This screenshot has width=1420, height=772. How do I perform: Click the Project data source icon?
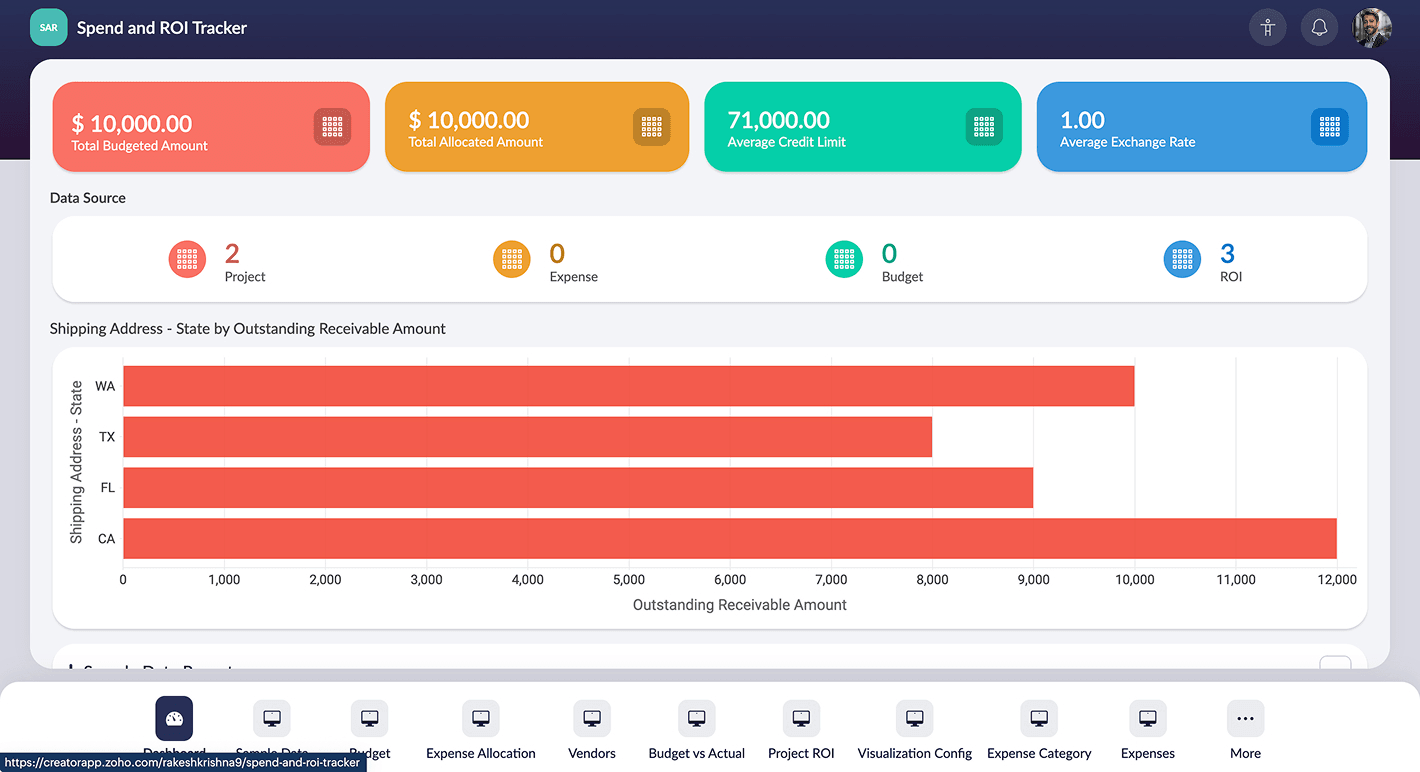(187, 259)
